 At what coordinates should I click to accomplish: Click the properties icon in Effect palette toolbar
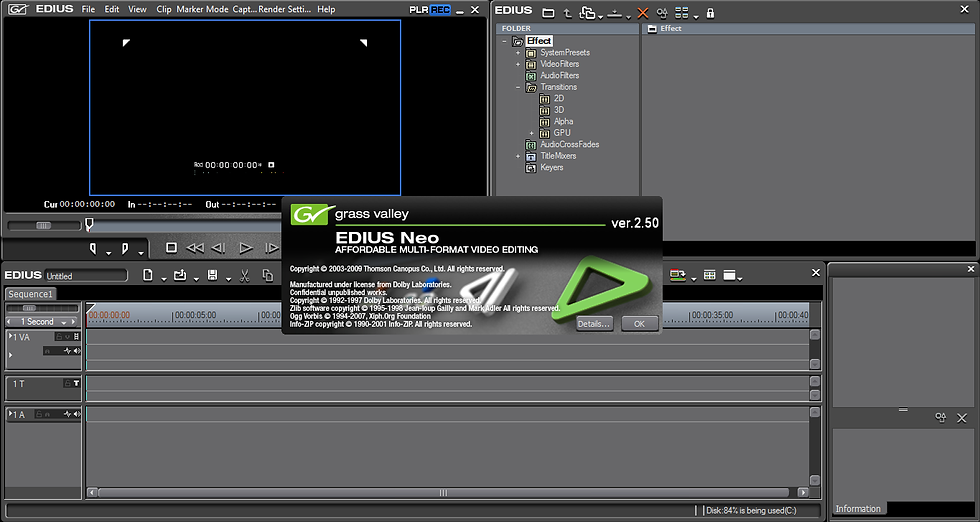662,13
